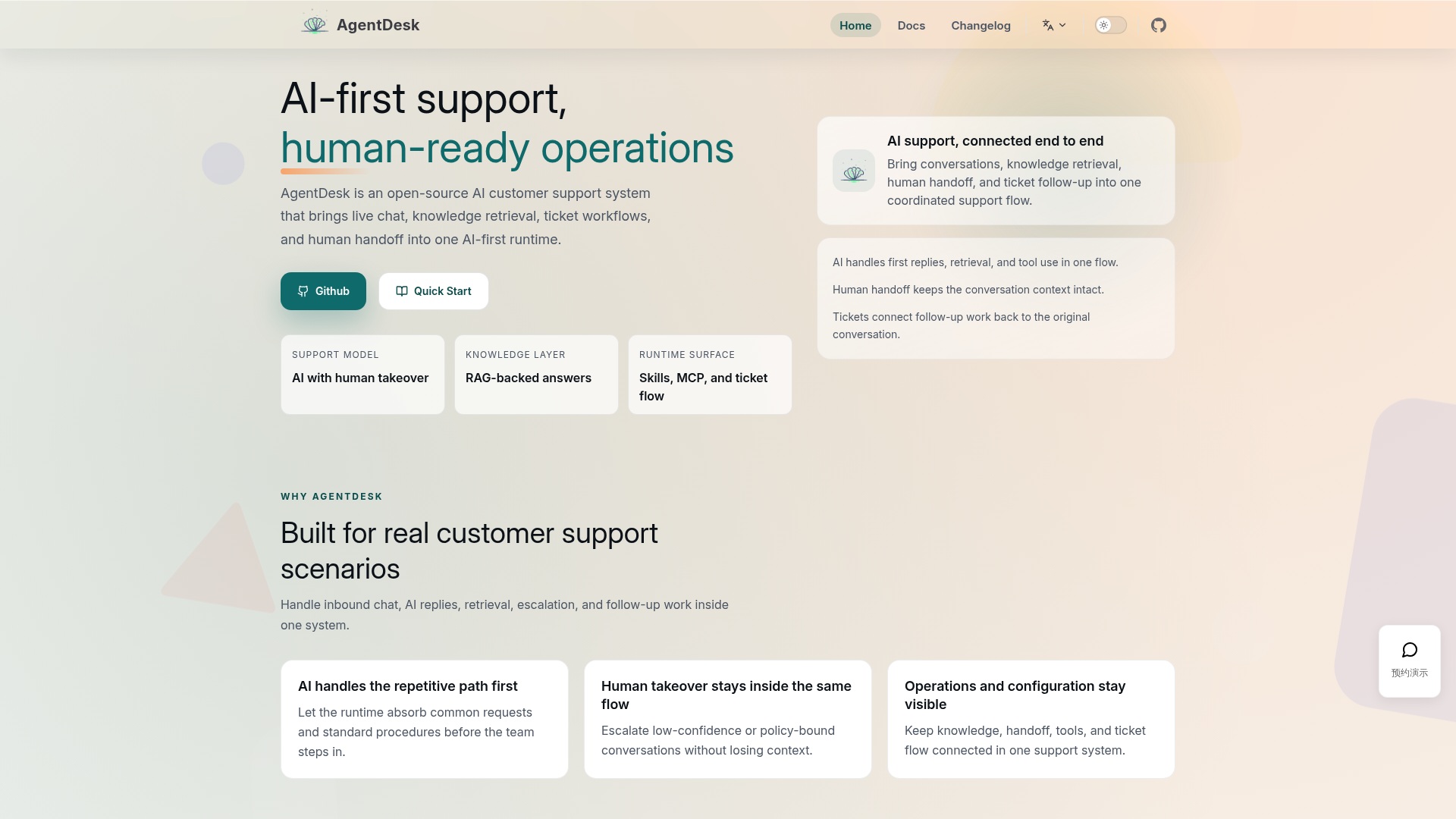1456x819 pixels.
Task: Click 'Tickets connect follow-up work' line
Action: 961,325
